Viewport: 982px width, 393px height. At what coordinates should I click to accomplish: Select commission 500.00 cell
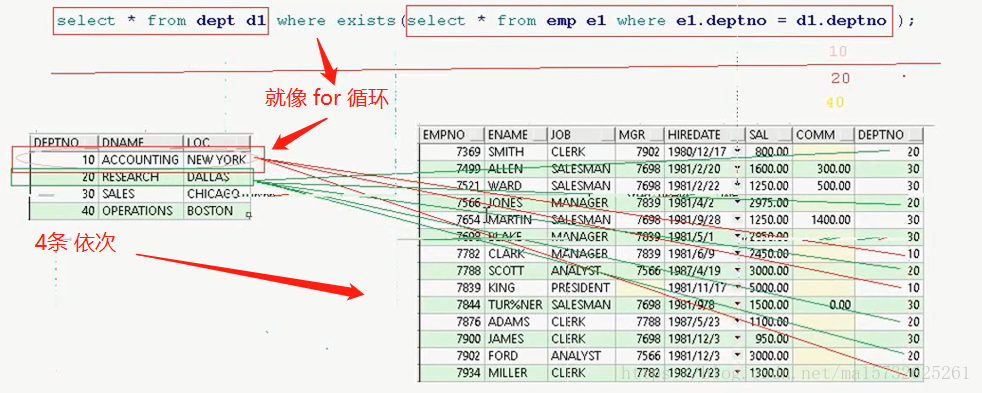823,186
